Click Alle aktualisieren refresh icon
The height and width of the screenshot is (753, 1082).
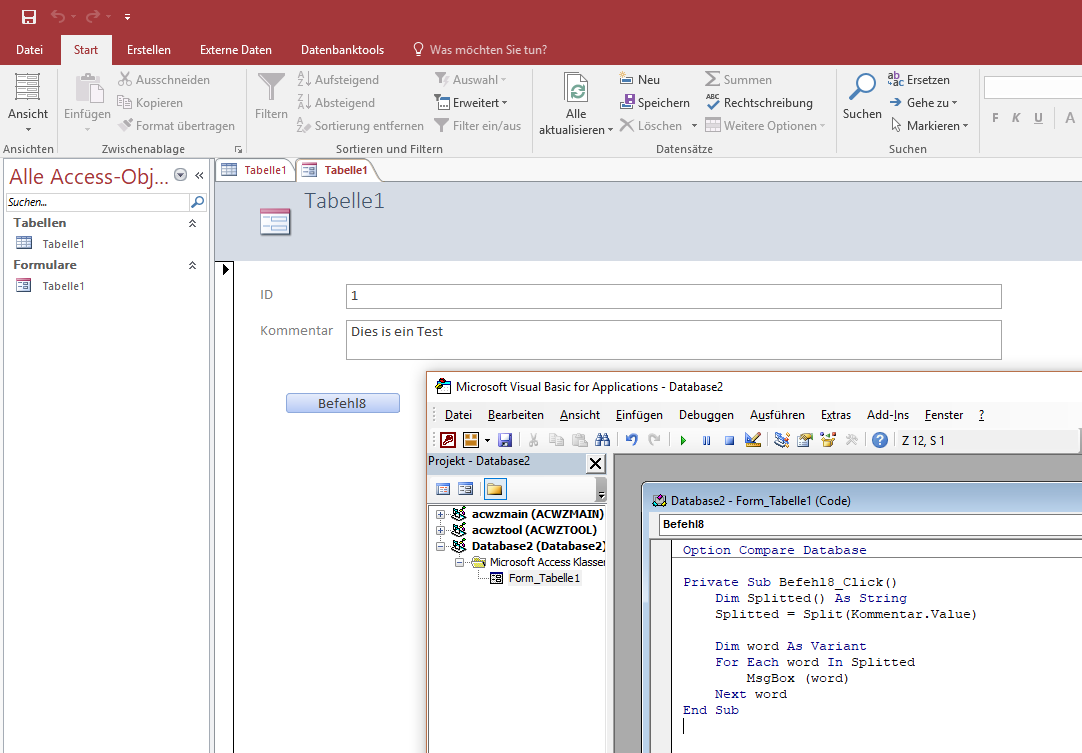point(576,88)
